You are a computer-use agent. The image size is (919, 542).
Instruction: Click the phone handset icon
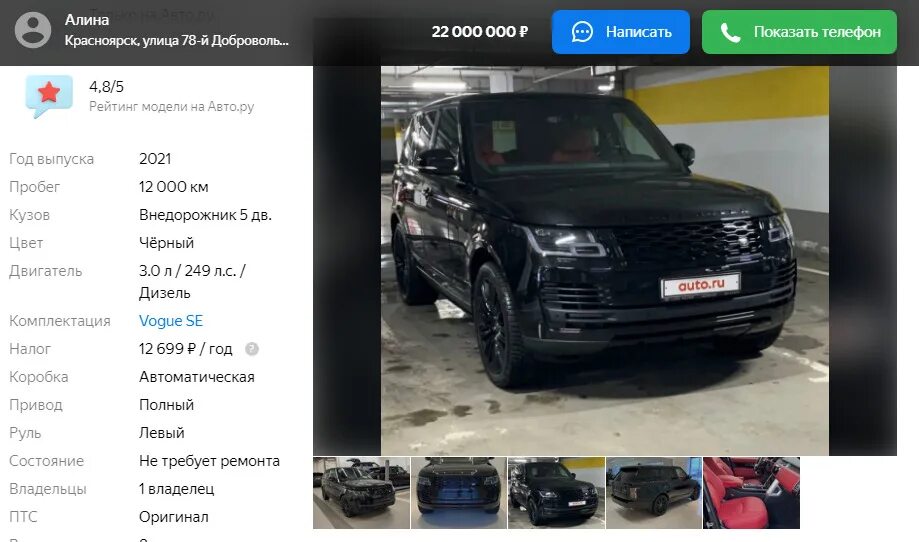(730, 32)
